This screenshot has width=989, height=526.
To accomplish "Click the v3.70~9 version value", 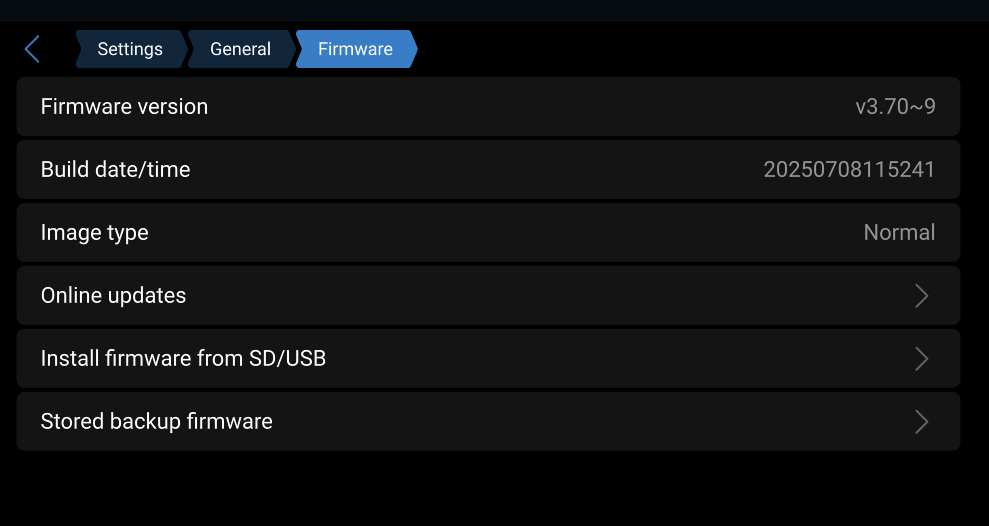I will [x=895, y=107].
